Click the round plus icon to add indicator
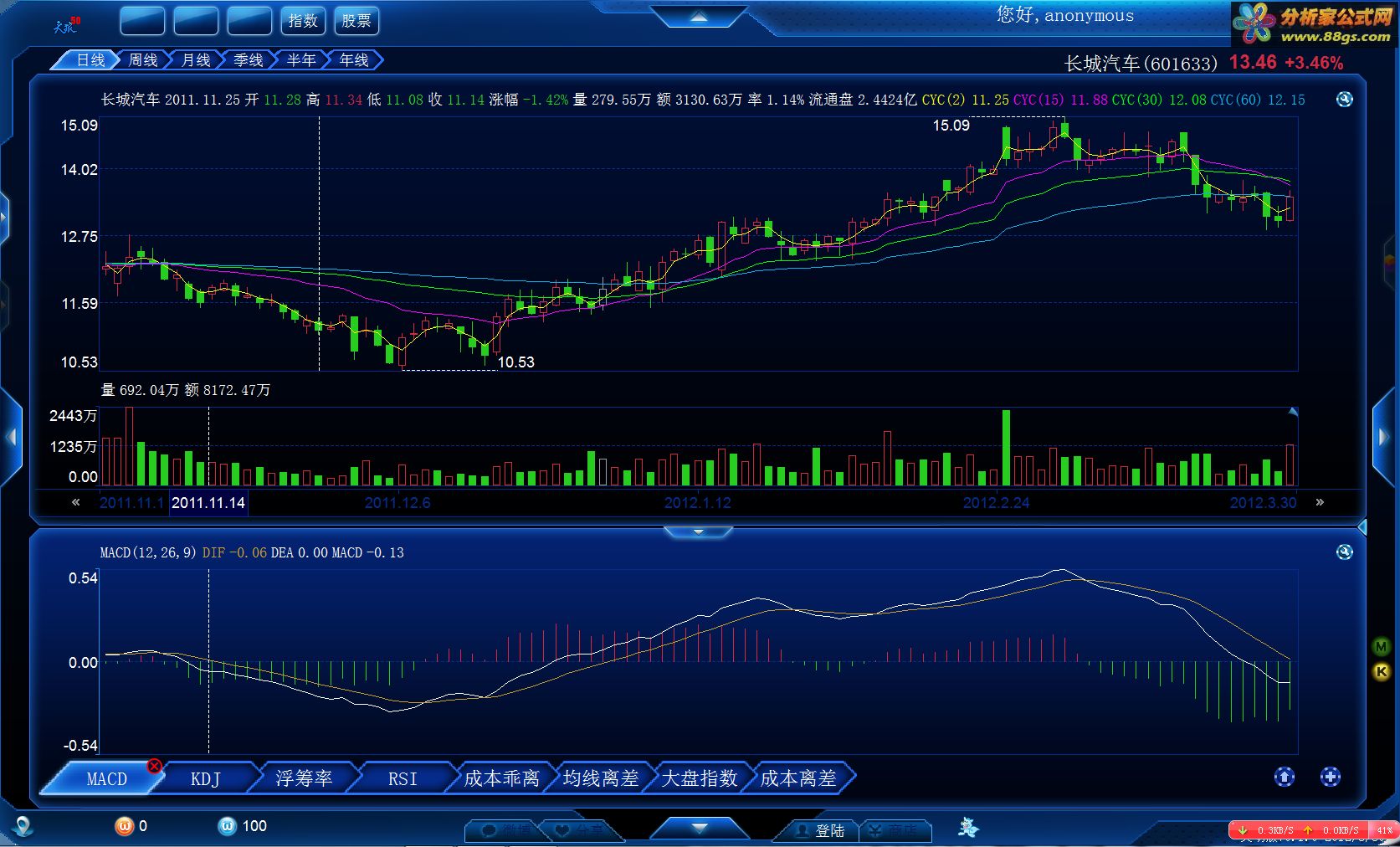This screenshot has width=1400, height=847. click(1331, 777)
